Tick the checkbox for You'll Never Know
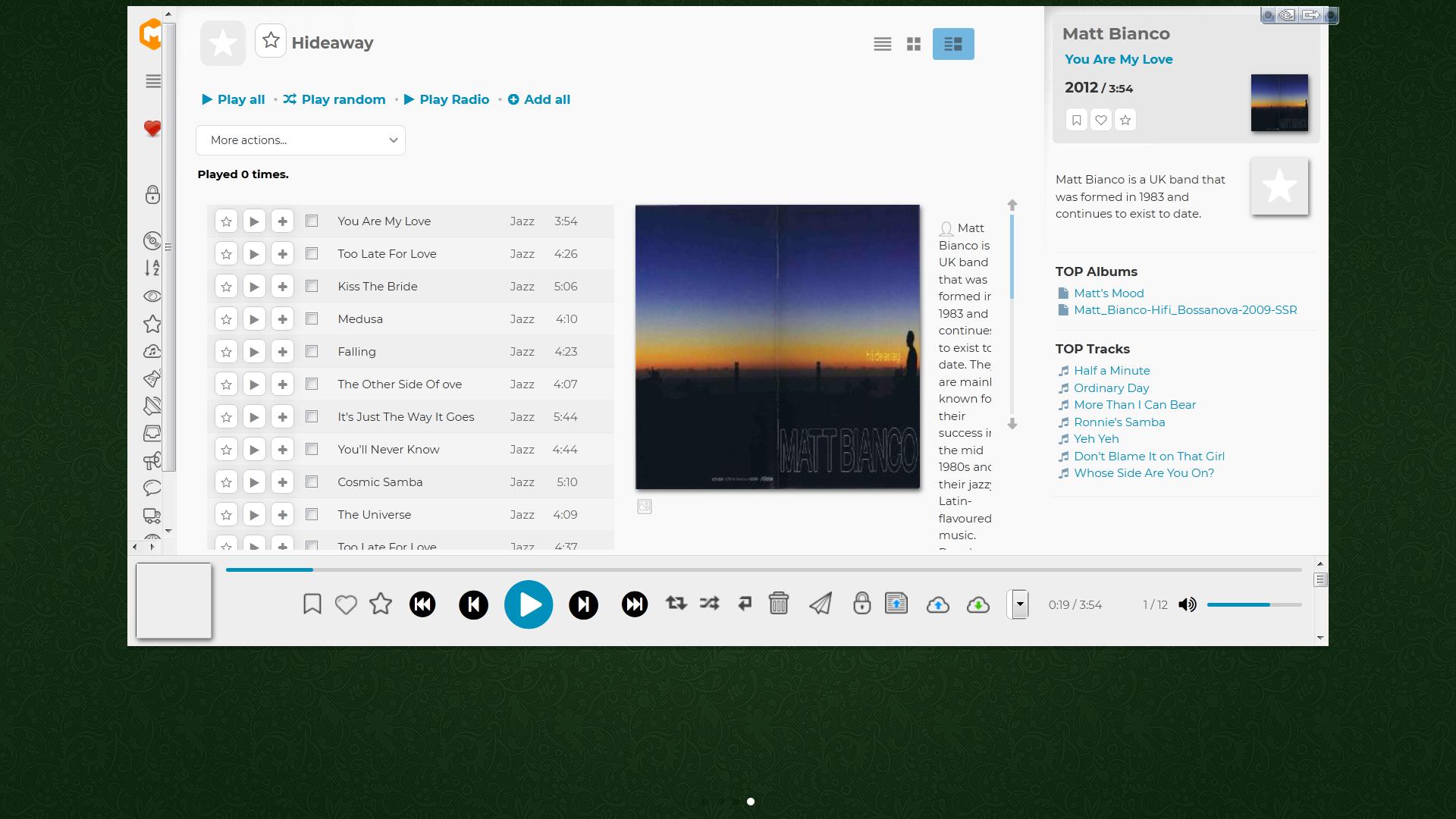1456x819 pixels. [x=312, y=449]
